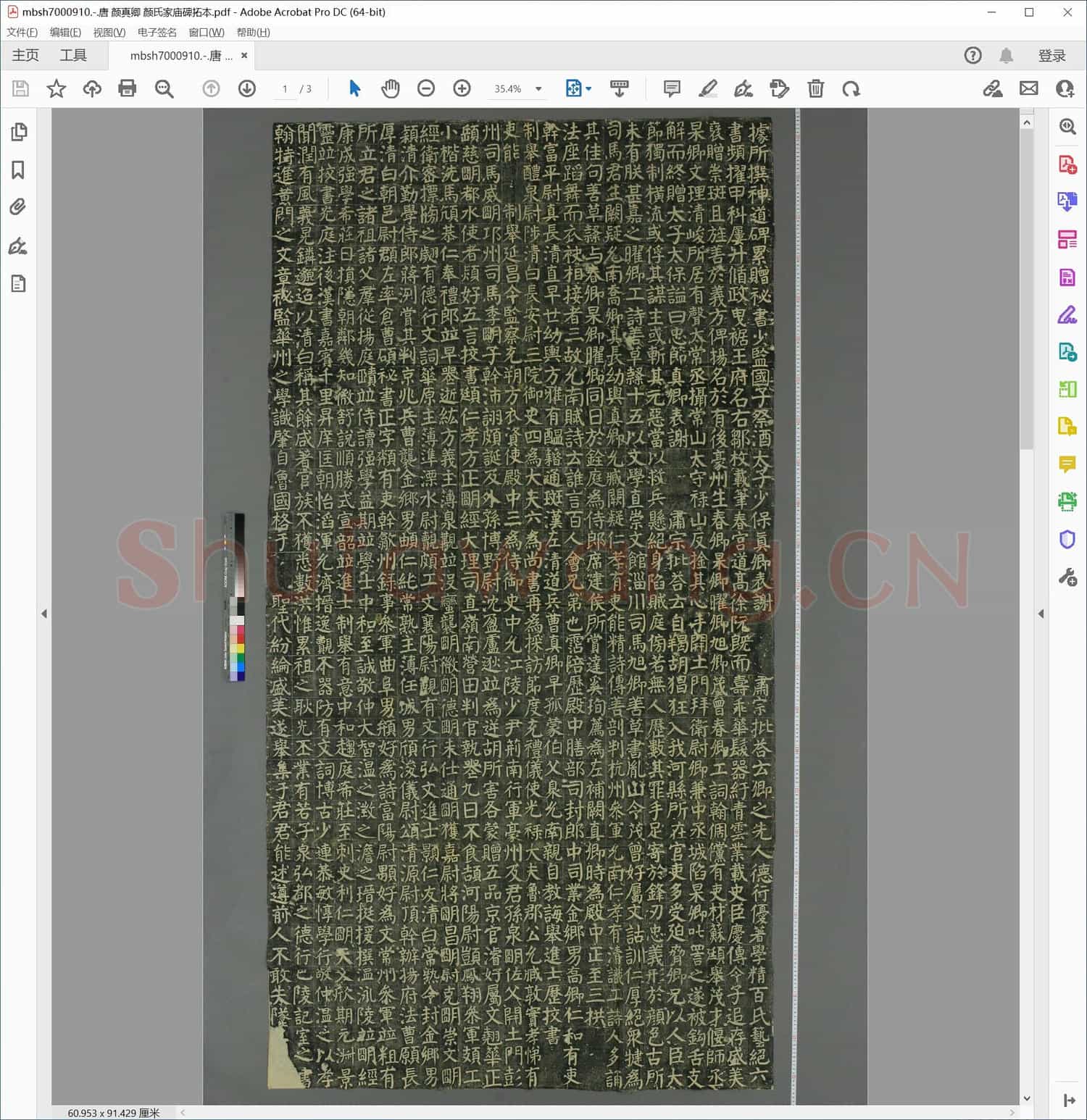The image size is (1087, 1120).
Task: Open the zoom level 35.4% dropdown
Action: [x=538, y=89]
